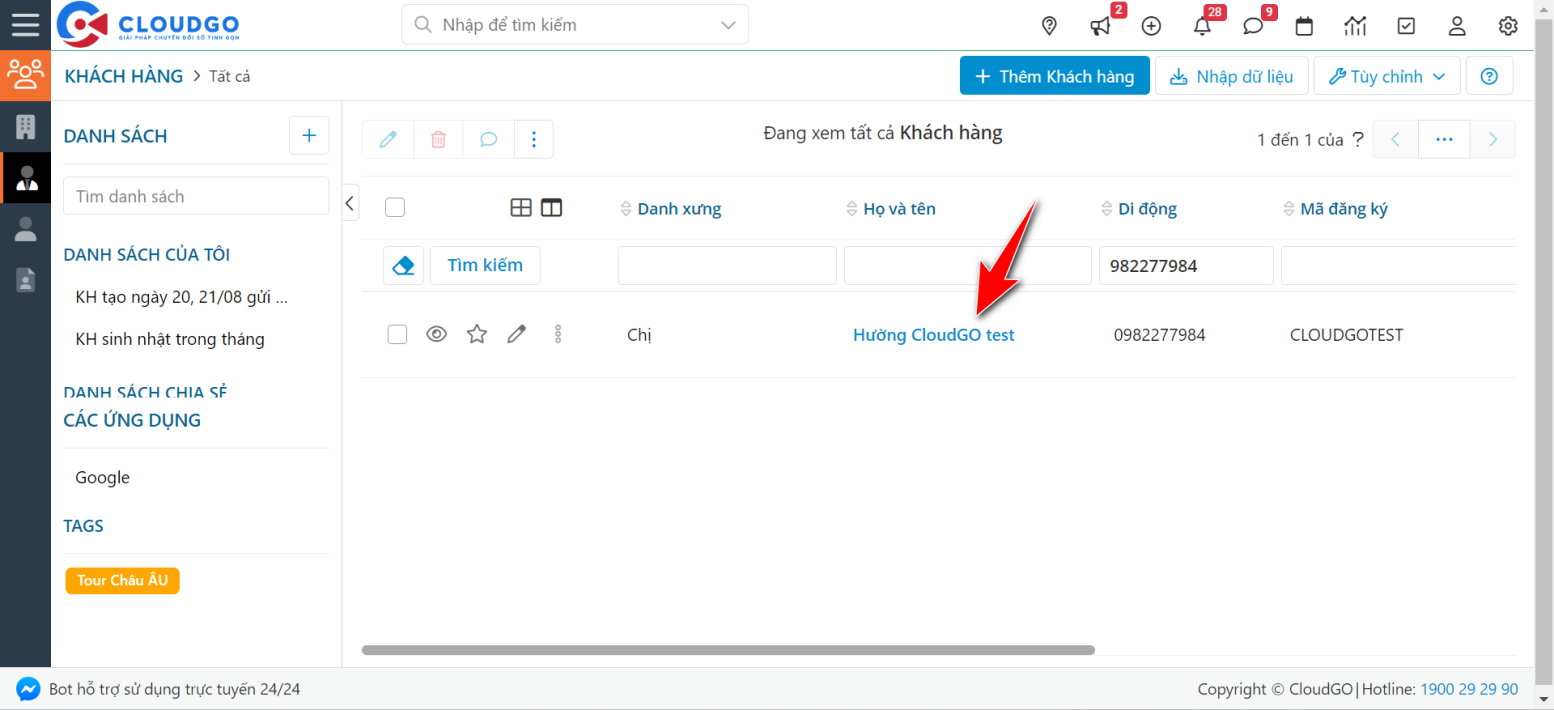The width and height of the screenshot is (1554, 710).
Task: Open the calendar icon in the top bar
Action: click(1304, 25)
